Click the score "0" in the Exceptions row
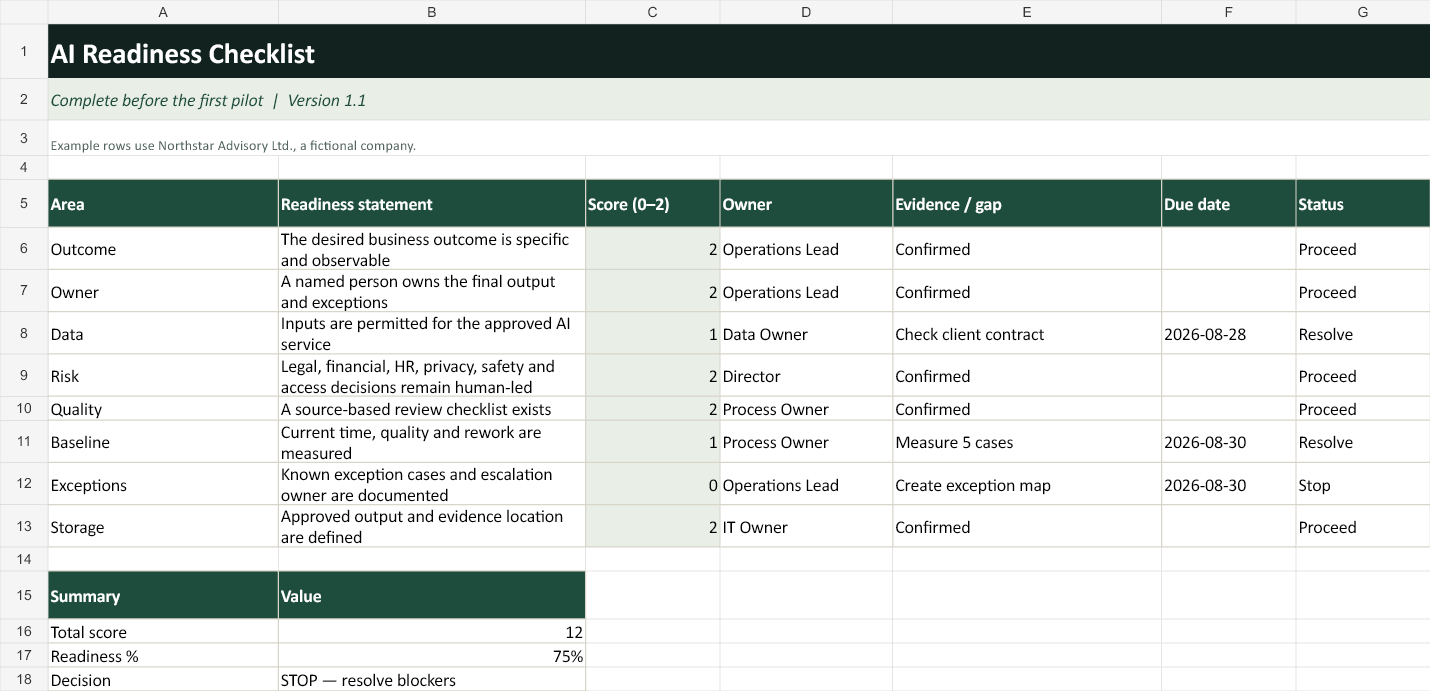 (x=652, y=485)
